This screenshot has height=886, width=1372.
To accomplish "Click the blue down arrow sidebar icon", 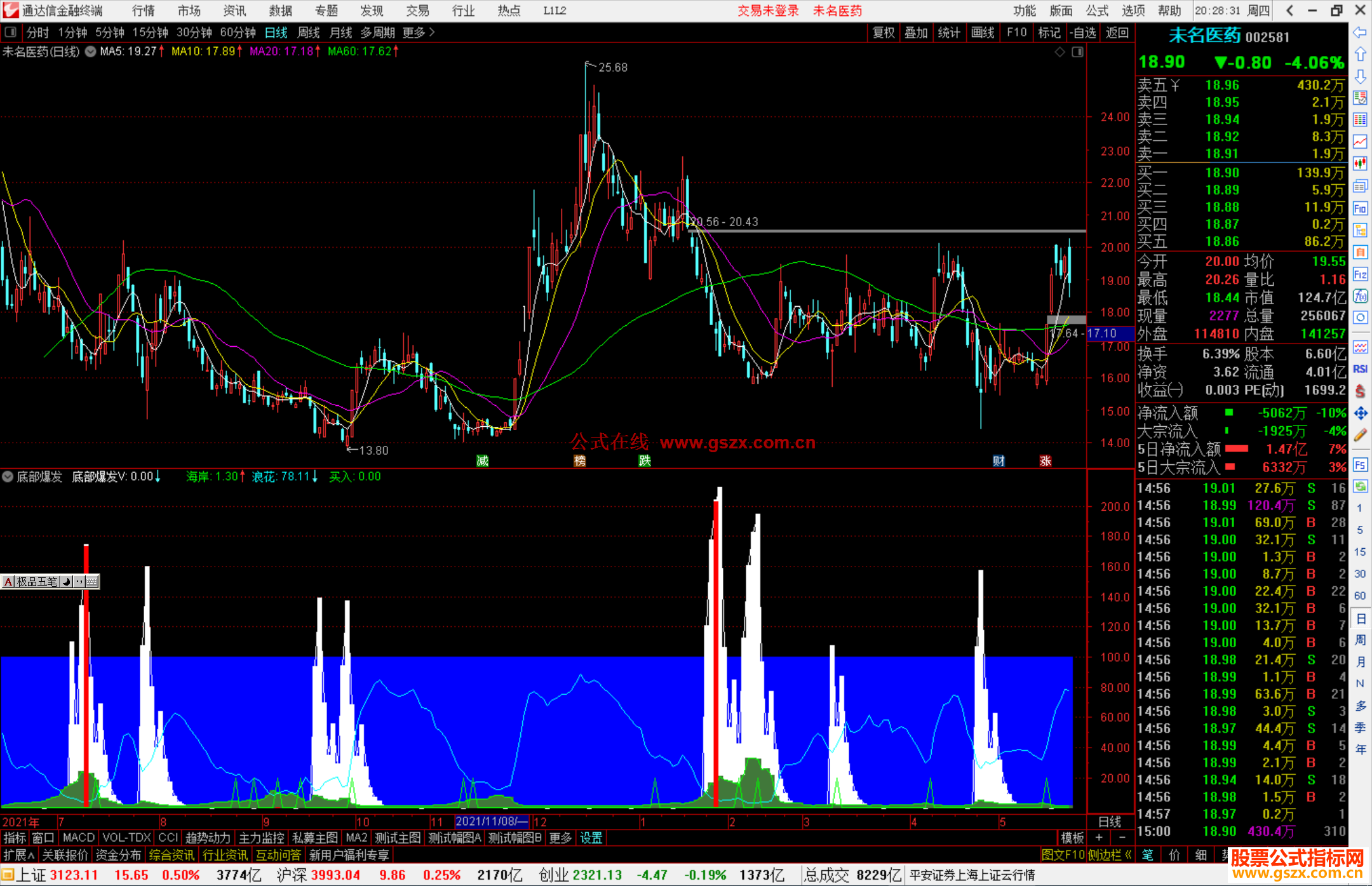I will (x=1360, y=76).
